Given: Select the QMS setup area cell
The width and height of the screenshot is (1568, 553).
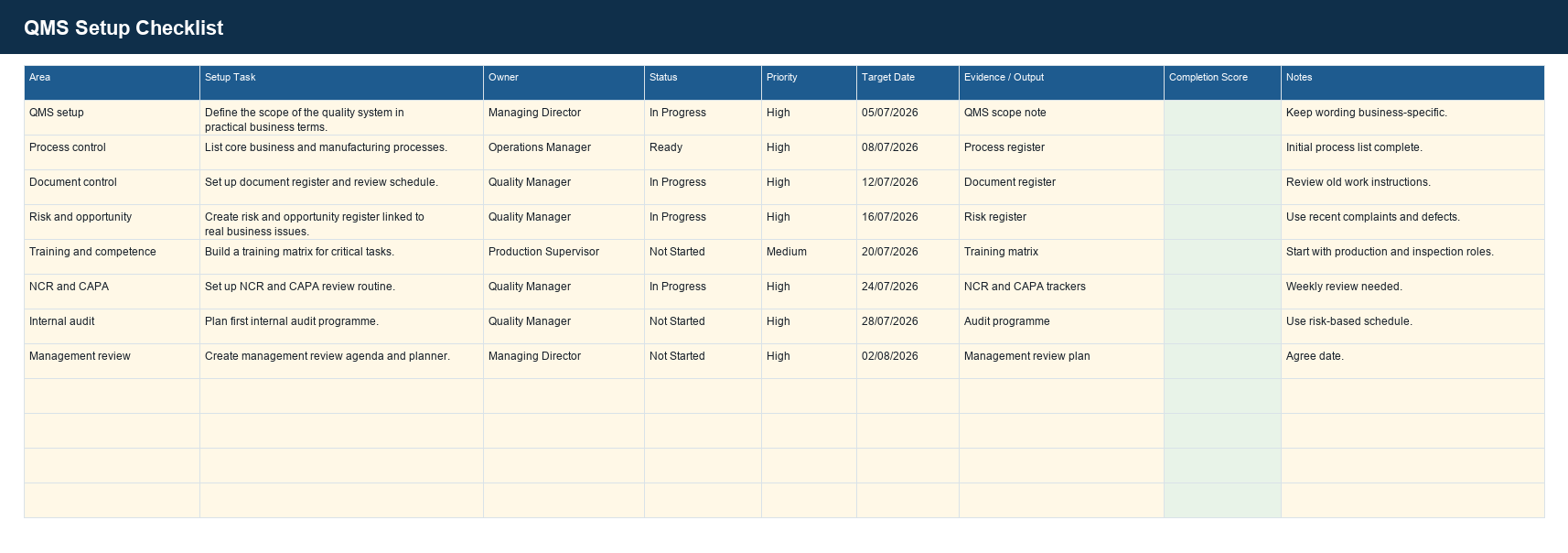Looking at the screenshot, I should pos(112,117).
